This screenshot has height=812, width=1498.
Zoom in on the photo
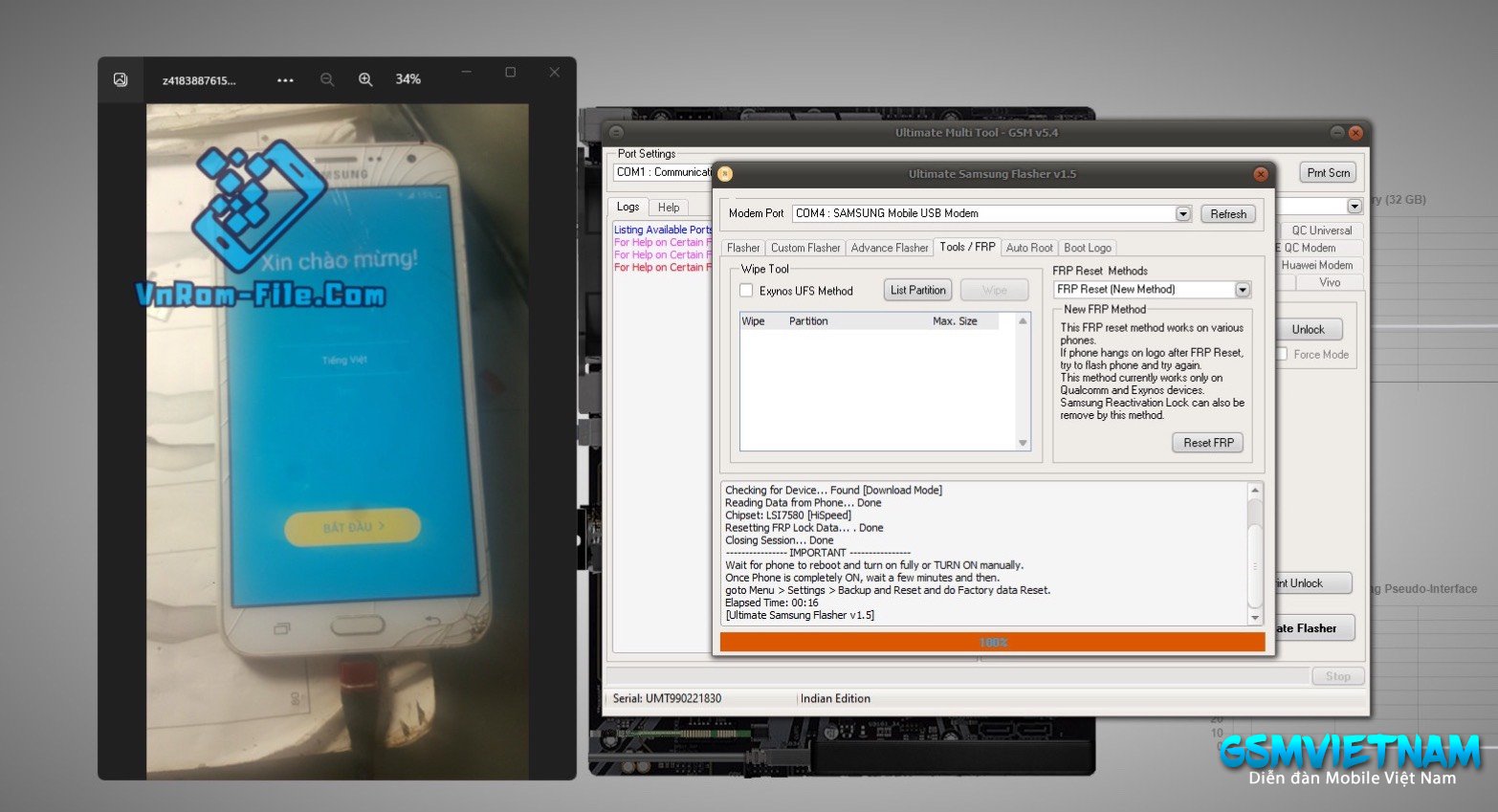coord(365,79)
